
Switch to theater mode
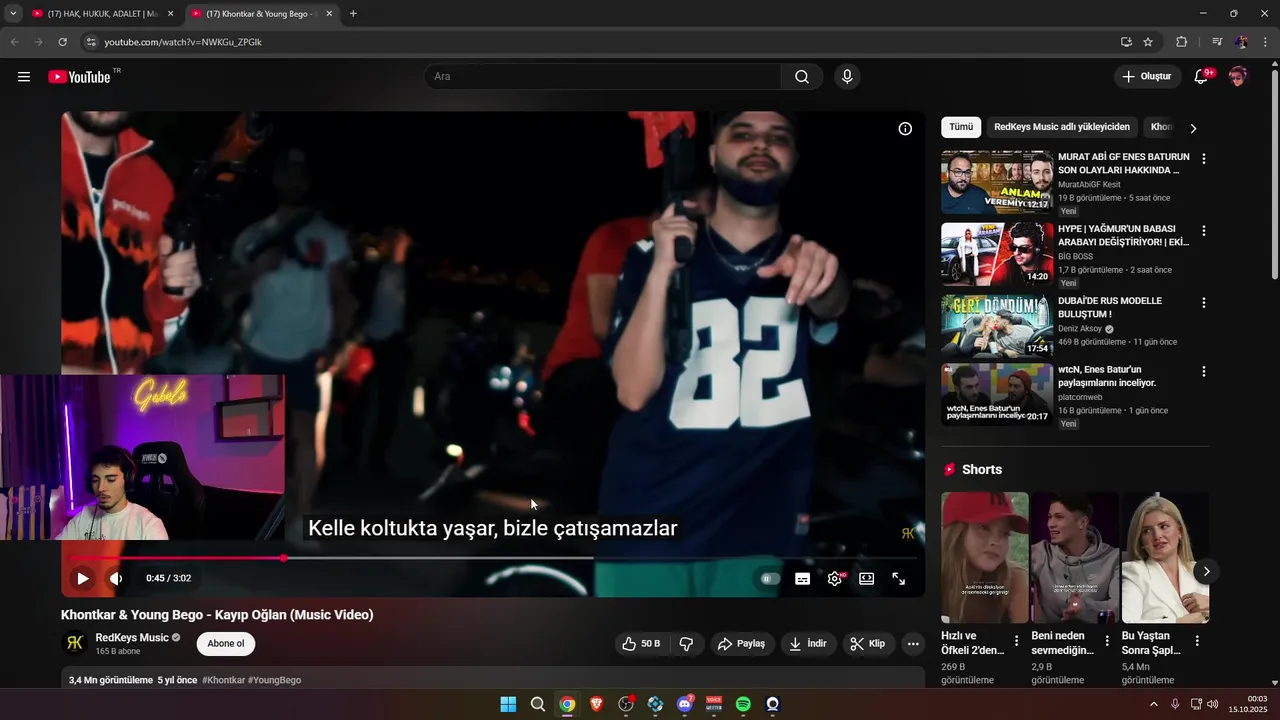pyautogui.click(x=867, y=578)
